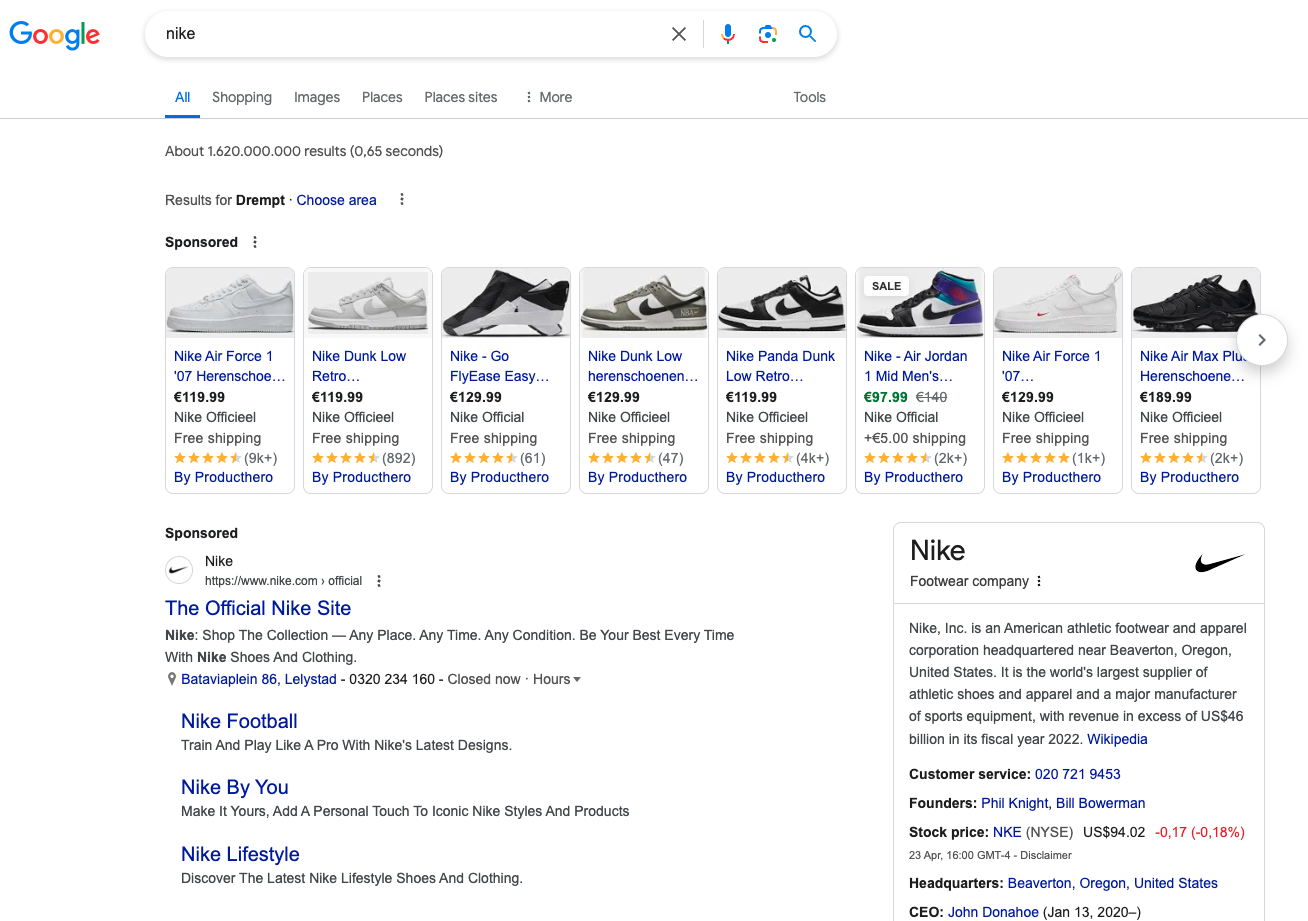The image size is (1308, 921).
Task: Click the stock price Disclaimer link
Action: [x=1046, y=856]
